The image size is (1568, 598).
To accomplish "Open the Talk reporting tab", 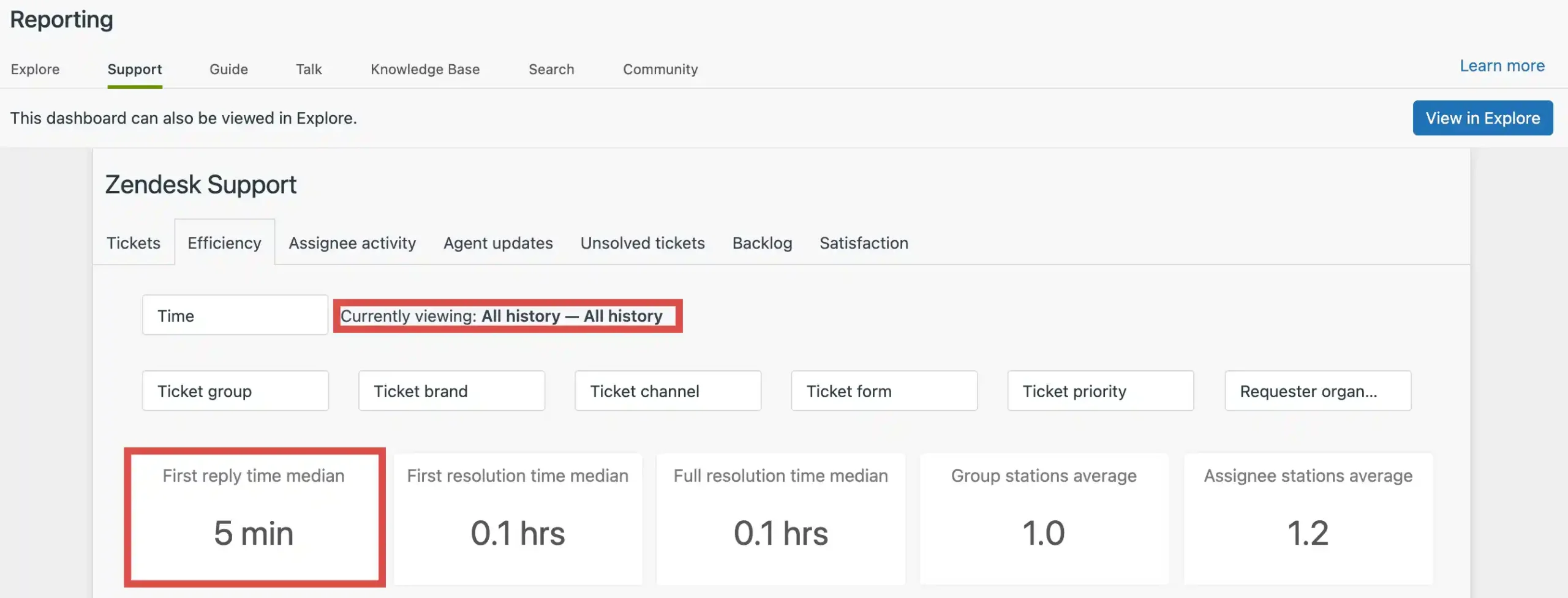I will point(309,69).
